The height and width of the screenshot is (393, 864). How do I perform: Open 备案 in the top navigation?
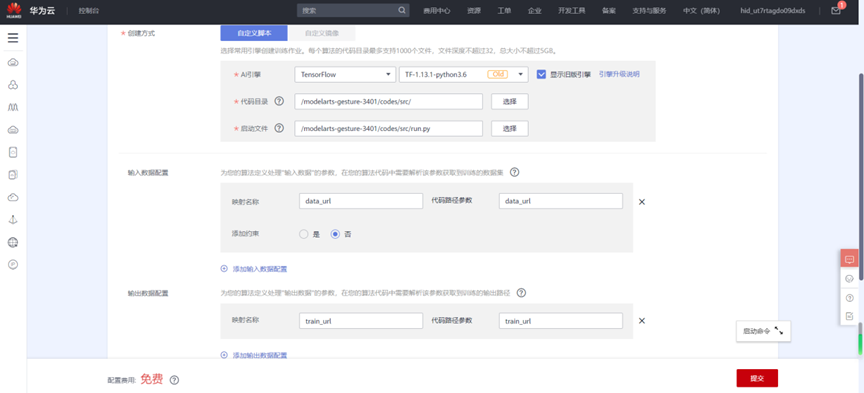click(x=609, y=10)
